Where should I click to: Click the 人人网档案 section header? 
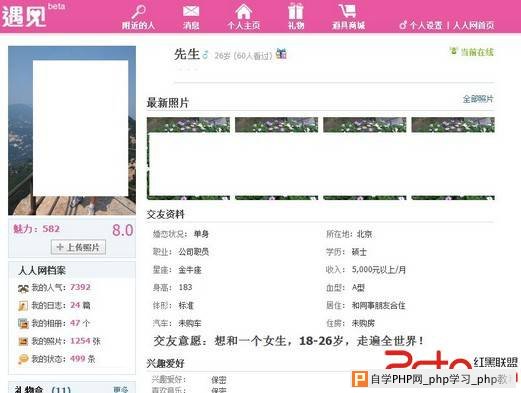[42, 270]
